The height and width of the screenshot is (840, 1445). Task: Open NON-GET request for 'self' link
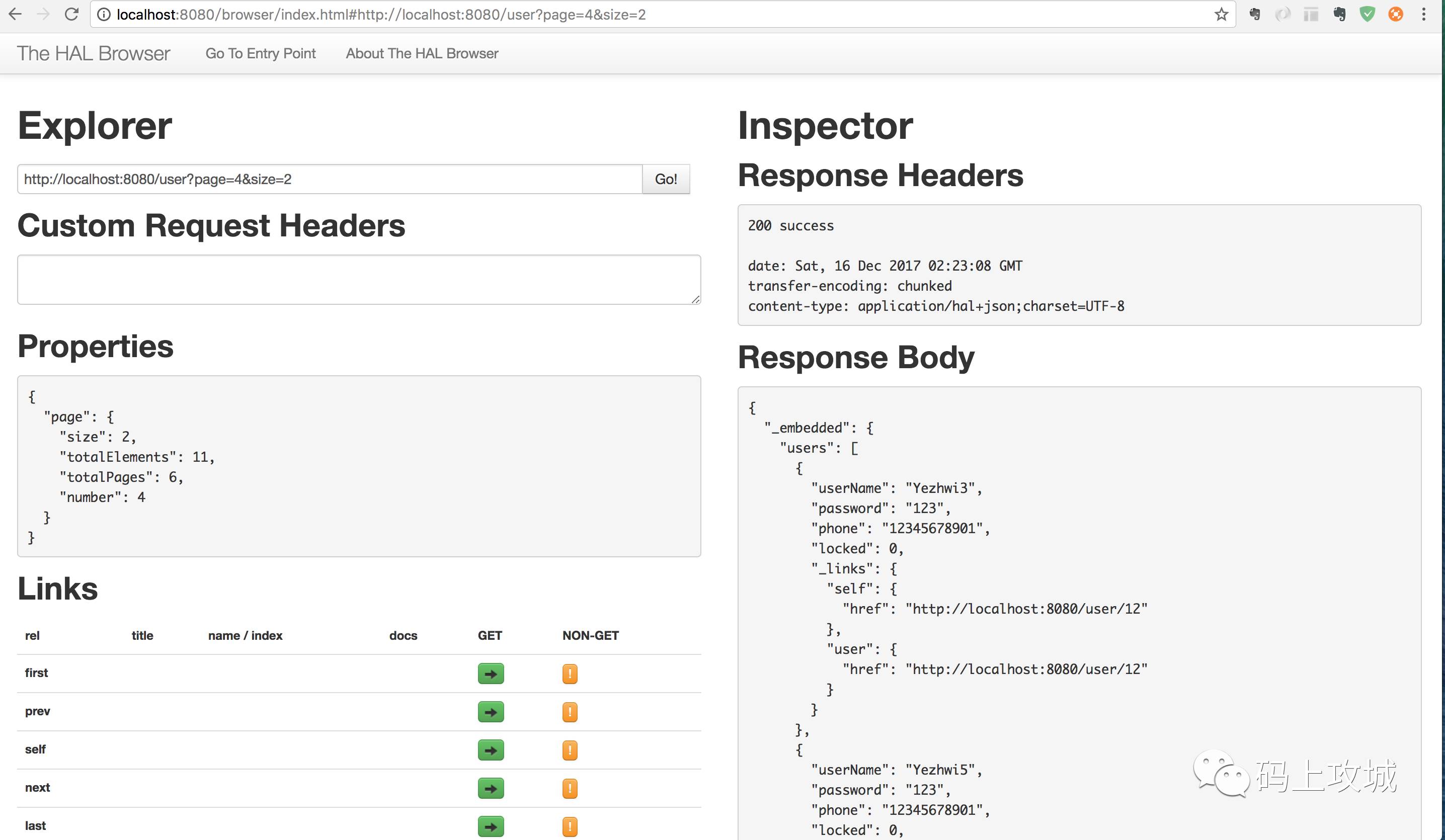pos(570,750)
